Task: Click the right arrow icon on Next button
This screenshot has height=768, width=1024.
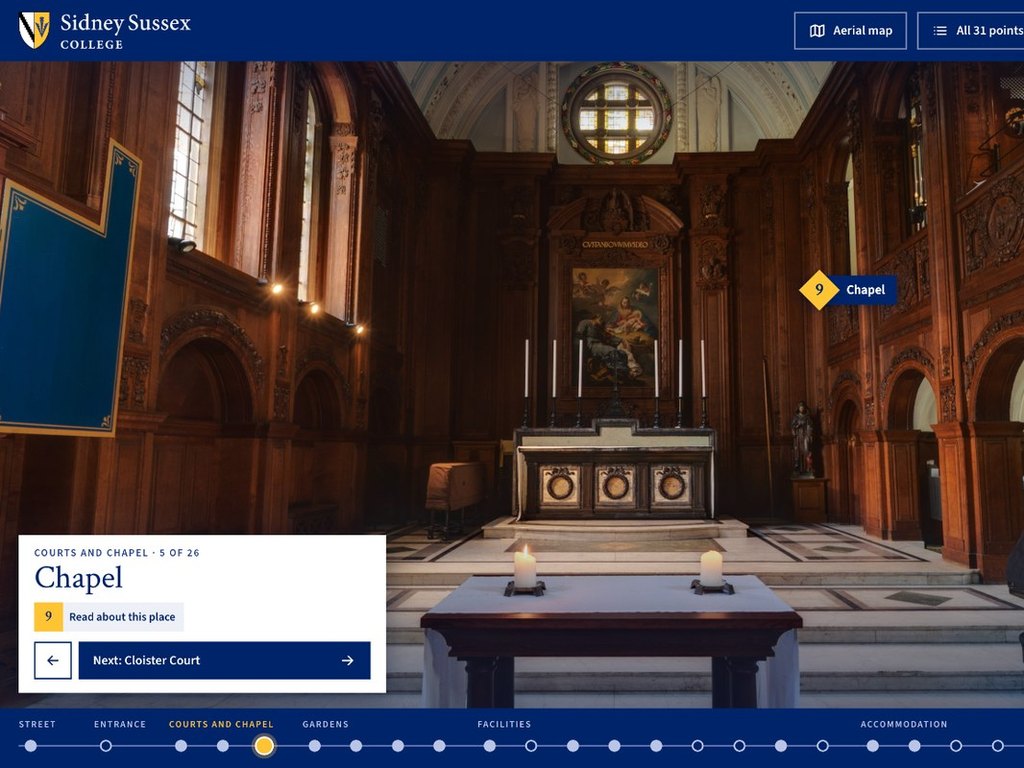Action: pyautogui.click(x=347, y=660)
